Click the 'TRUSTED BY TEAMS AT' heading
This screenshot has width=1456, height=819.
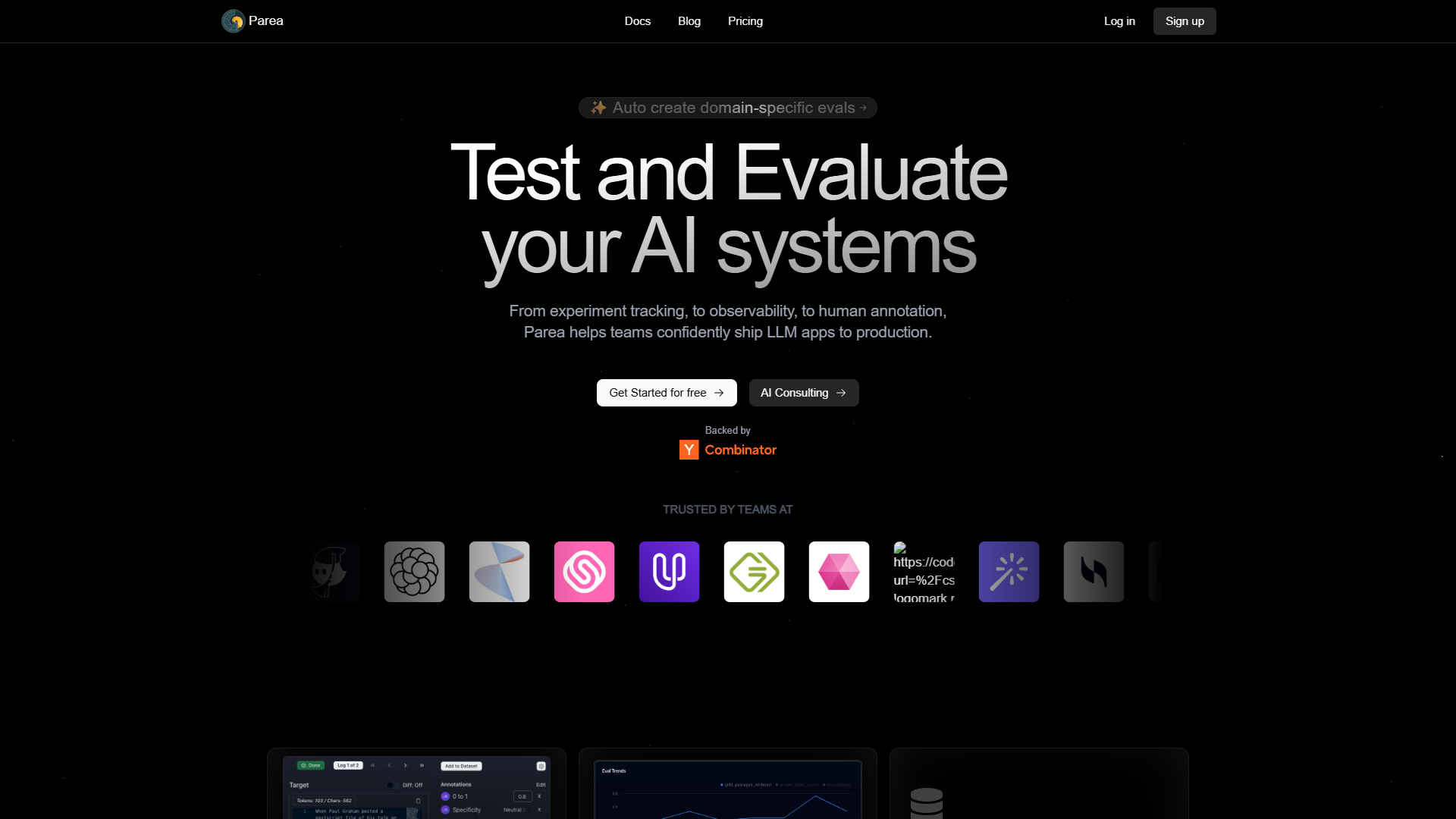pos(728,510)
